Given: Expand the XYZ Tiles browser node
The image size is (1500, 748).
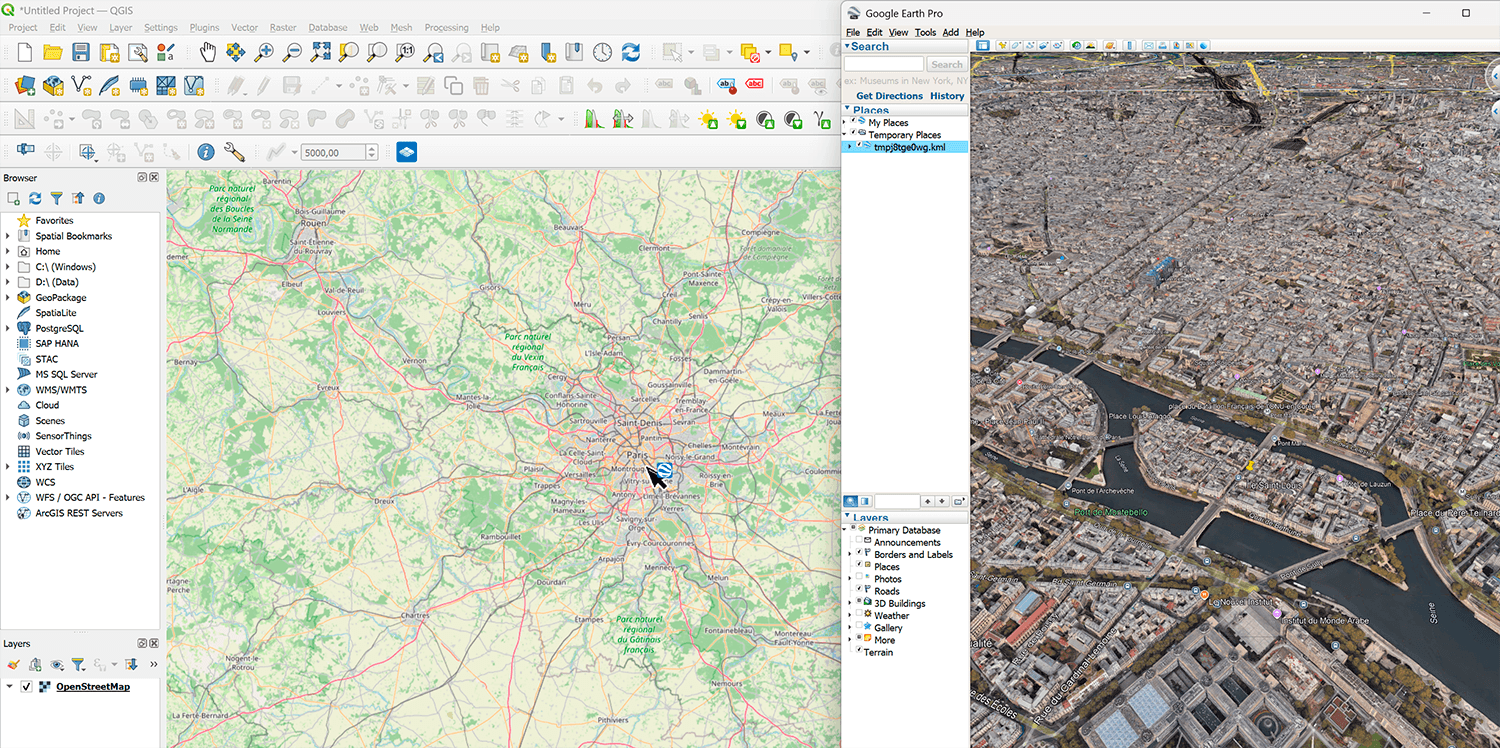Looking at the screenshot, I should (8, 467).
